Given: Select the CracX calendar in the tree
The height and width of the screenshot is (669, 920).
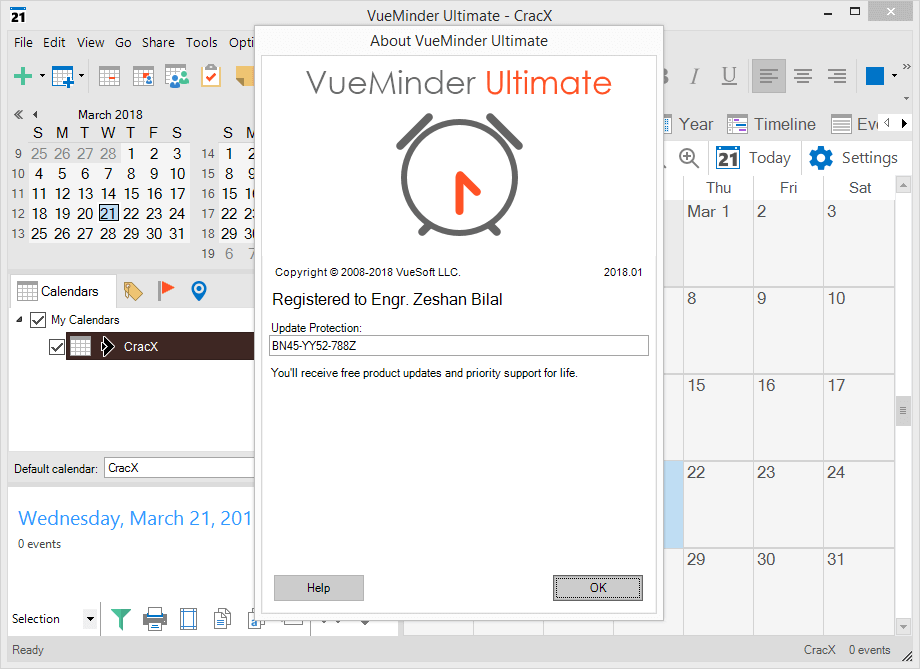Looking at the screenshot, I should pos(160,346).
